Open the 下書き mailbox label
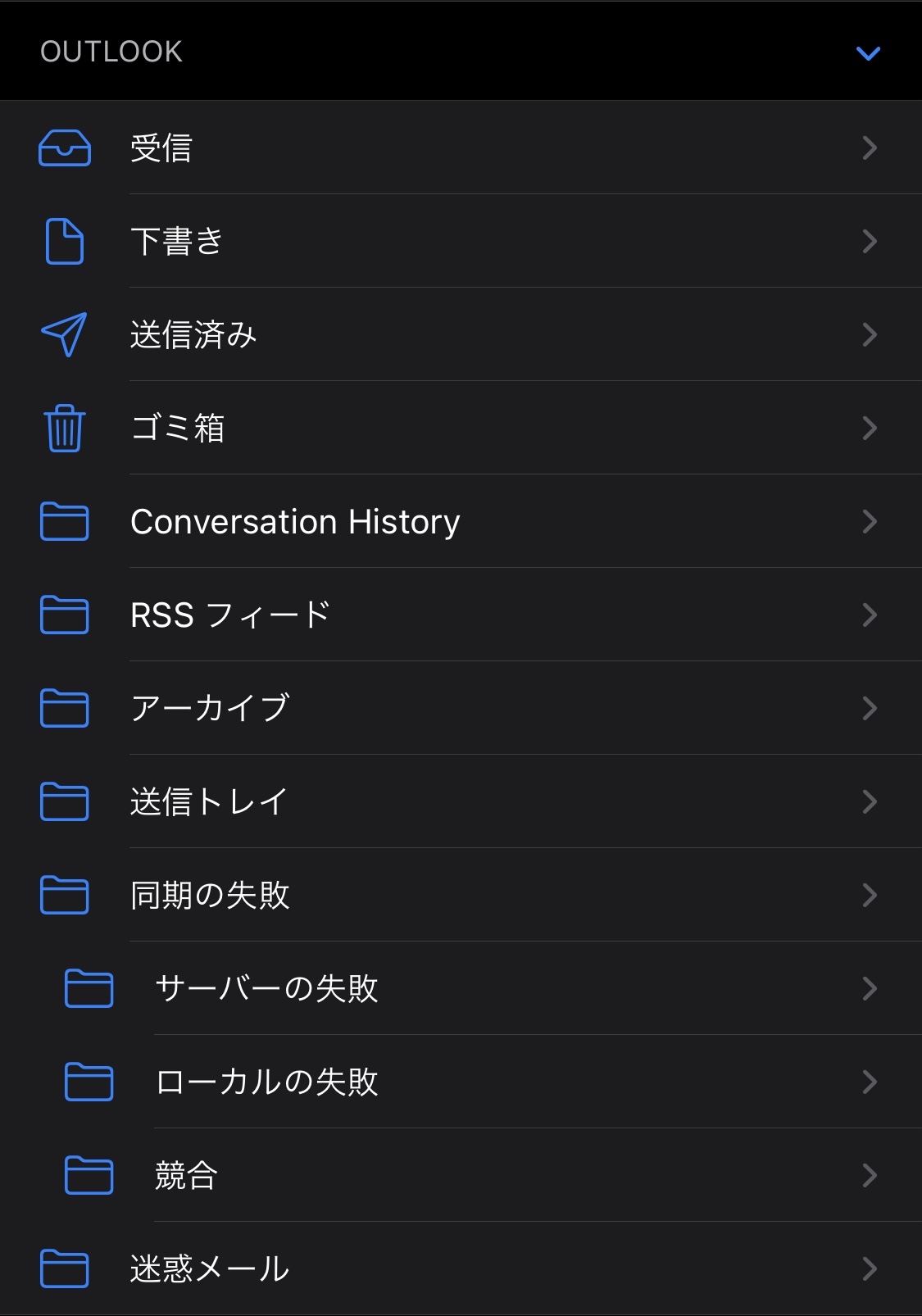Screen dimensions: 922x1316 click(177, 242)
